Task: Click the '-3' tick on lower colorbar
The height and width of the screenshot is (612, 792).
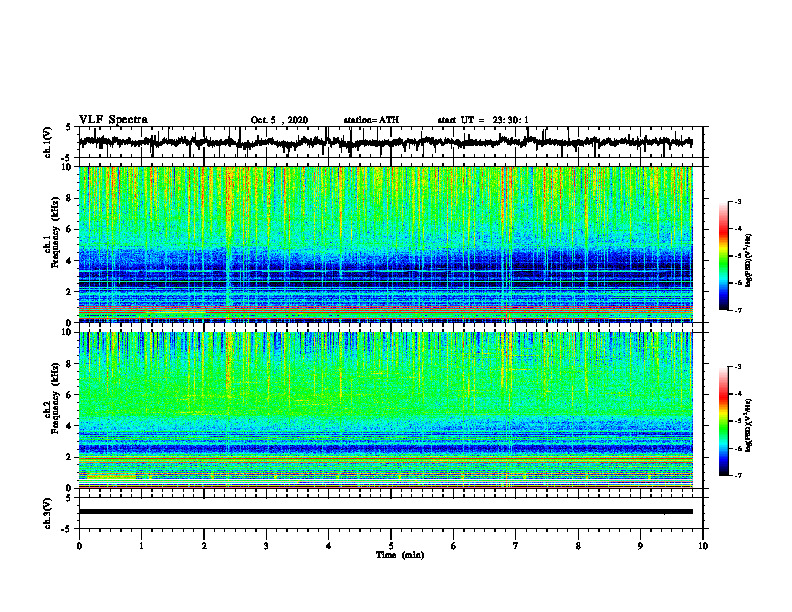Action: (x=737, y=367)
